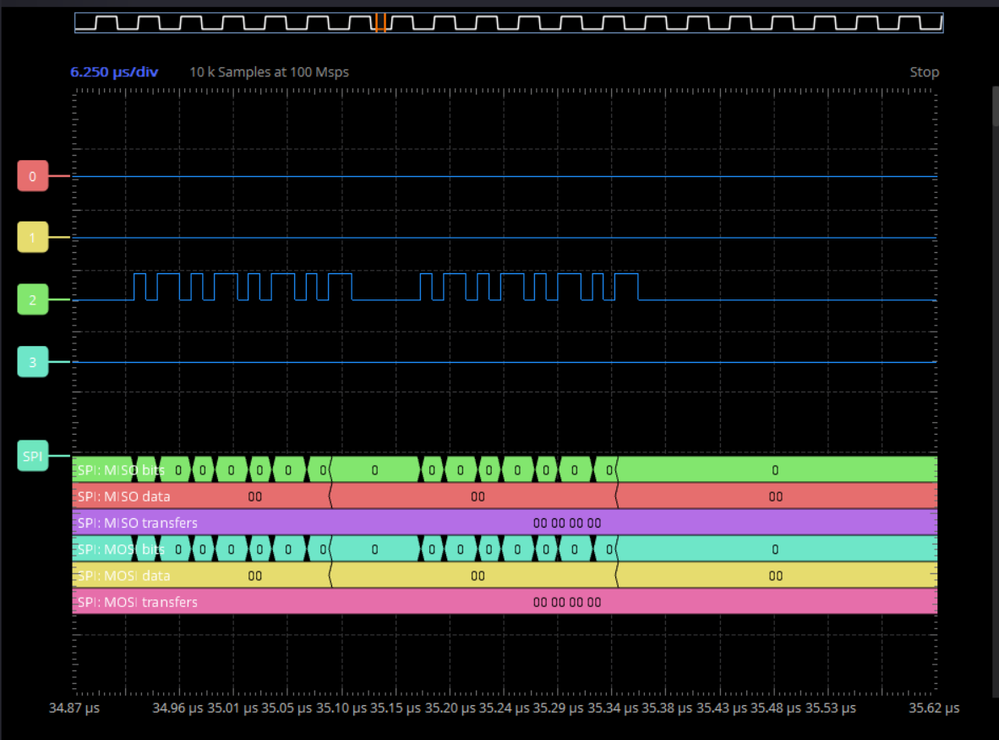
Task: Select the channel 3 badge
Action: click(x=32, y=361)
